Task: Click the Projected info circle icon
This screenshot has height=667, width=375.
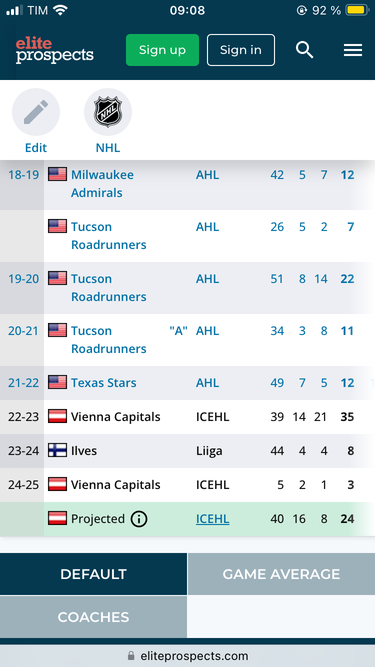Action: [x=139, y=519]
